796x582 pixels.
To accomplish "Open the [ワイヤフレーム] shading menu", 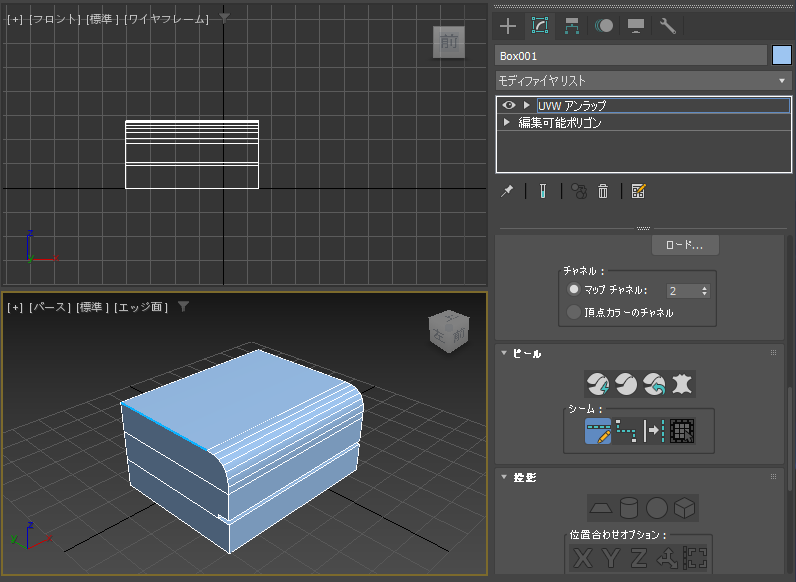I will (167, 19).
